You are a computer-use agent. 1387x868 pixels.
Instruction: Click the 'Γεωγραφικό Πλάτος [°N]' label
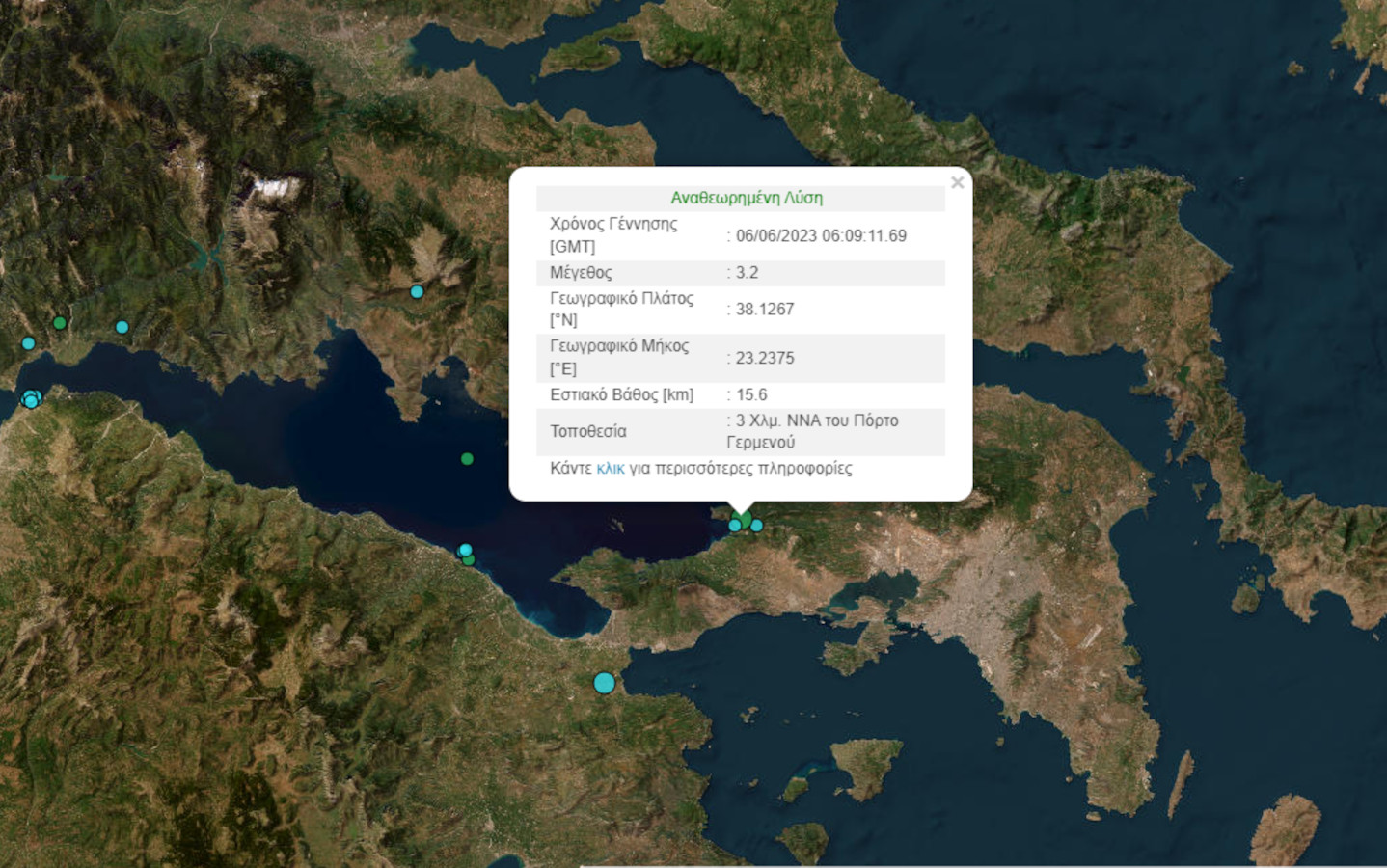coord(621,310)
